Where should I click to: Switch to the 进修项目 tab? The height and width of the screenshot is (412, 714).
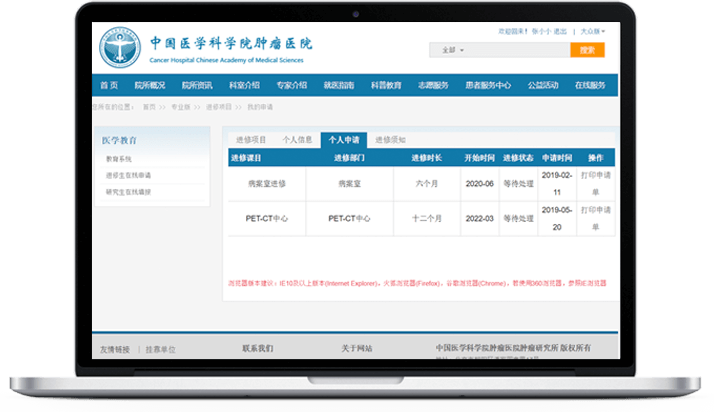(249, 140)
